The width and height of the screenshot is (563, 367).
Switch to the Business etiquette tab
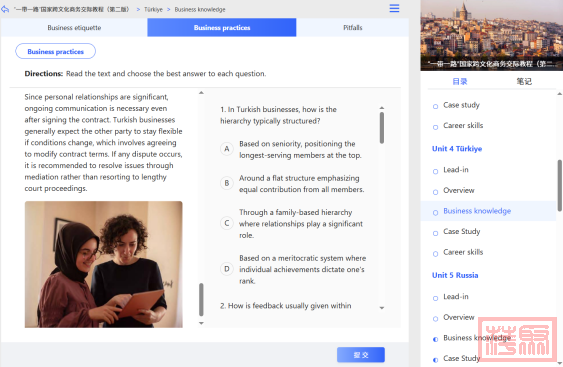74,28
